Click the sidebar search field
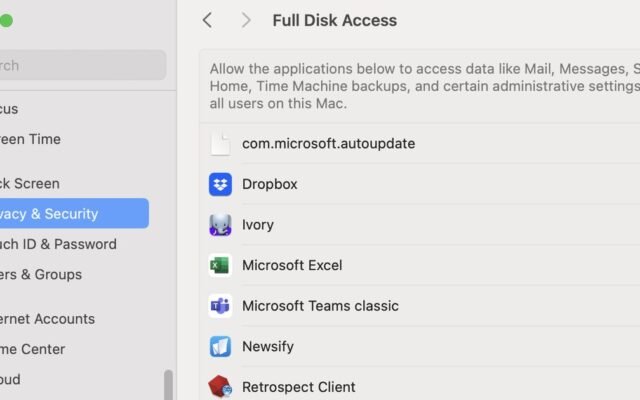640x400 pixels. (83, 65)
